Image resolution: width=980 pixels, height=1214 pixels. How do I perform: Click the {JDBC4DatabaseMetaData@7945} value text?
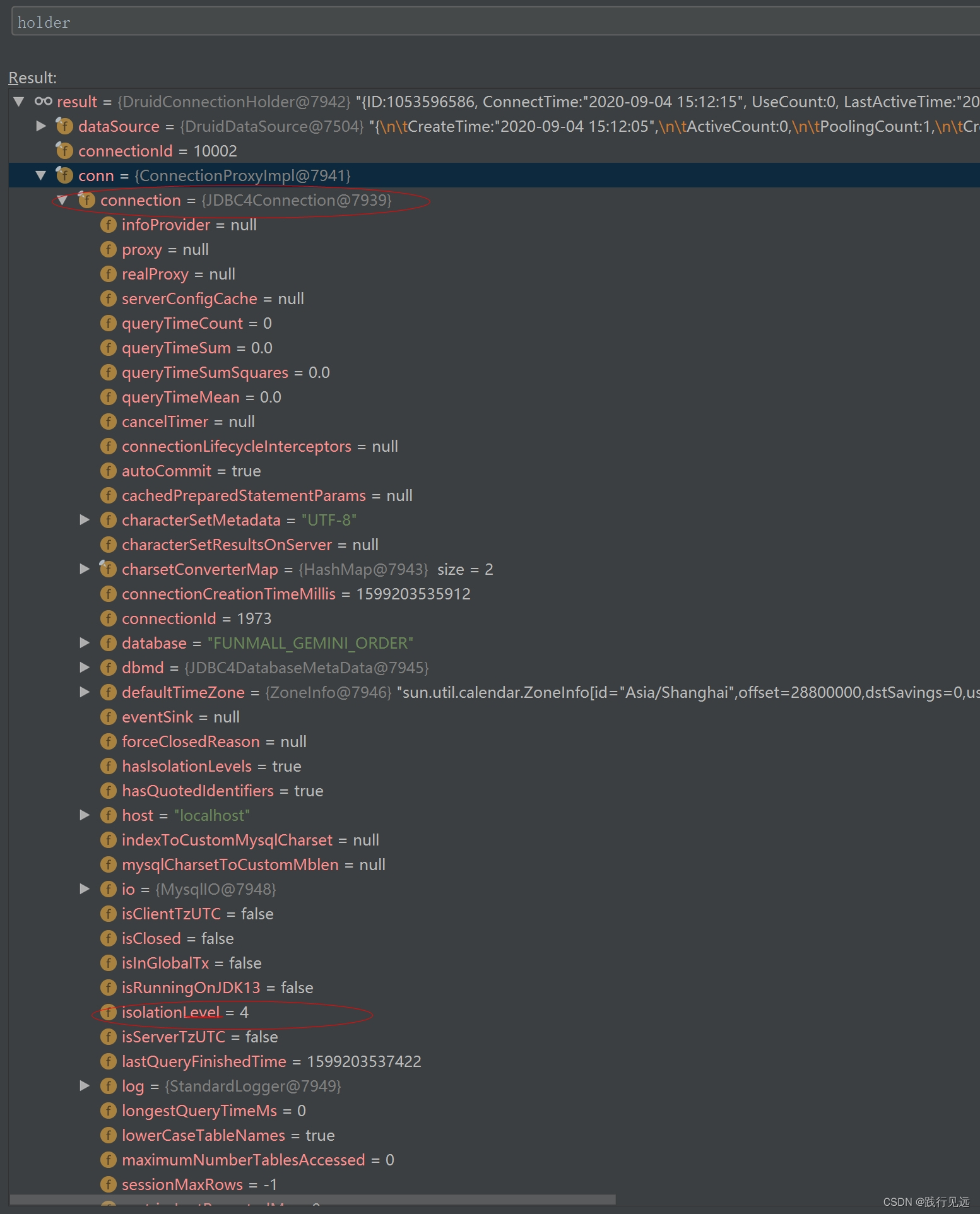(307, 668)
